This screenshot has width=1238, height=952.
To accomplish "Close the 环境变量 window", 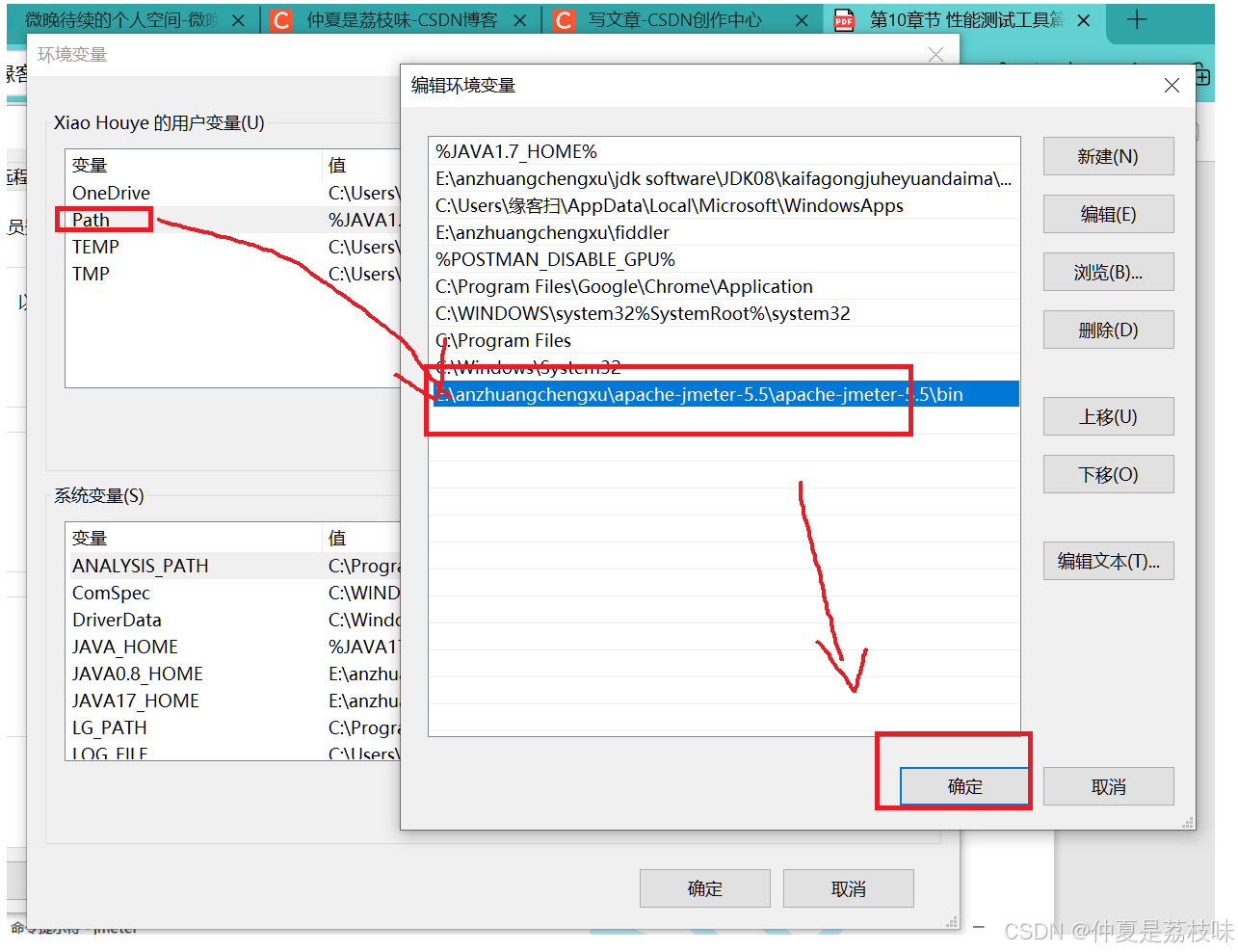I will point(935,55).
